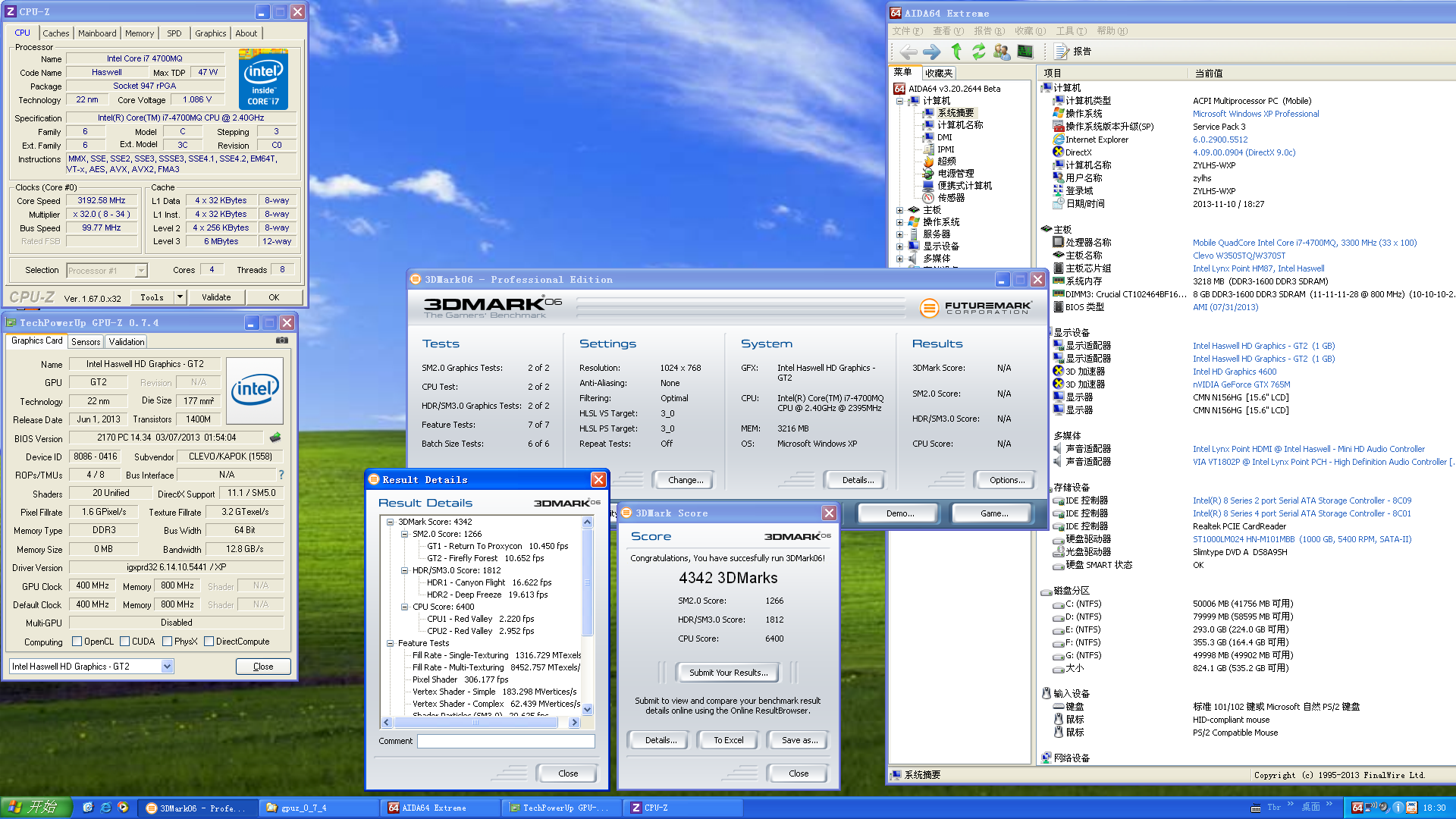Toggle PhysX checkbox in GPU-Z
Image resolution: width=1456 pixels, height=819 pixels.
[168, 642]
